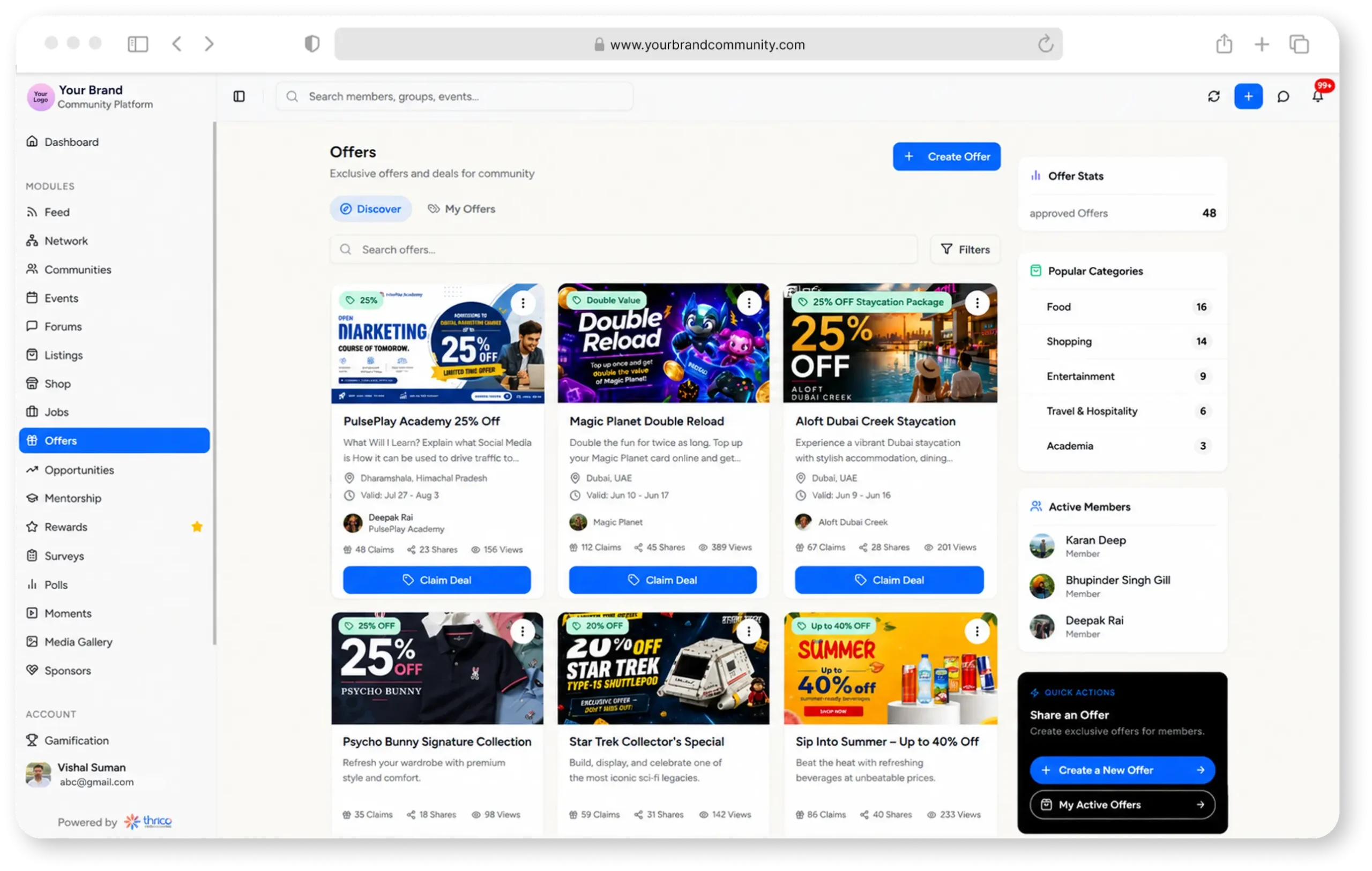Open the browser share icon
Viewport: 1372px width, 871px height.
pos(1224,44)
